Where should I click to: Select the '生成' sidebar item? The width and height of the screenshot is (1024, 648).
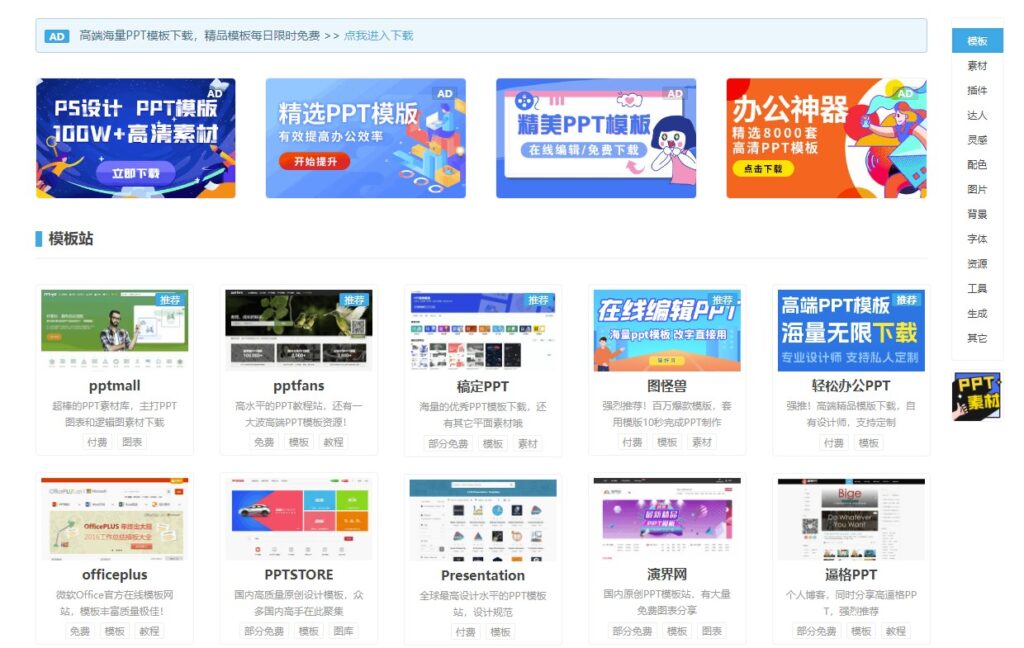tap(977, 314)
